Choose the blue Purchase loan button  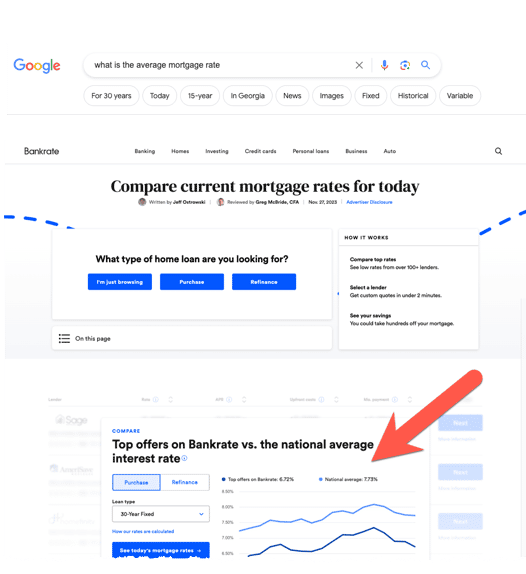[192, 282]
